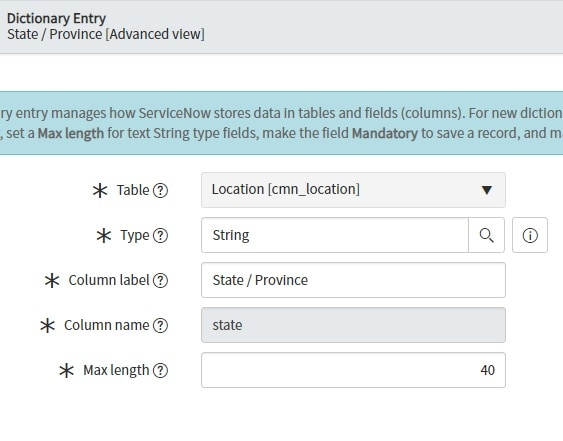Click the Type field label

tap(135, 236)
